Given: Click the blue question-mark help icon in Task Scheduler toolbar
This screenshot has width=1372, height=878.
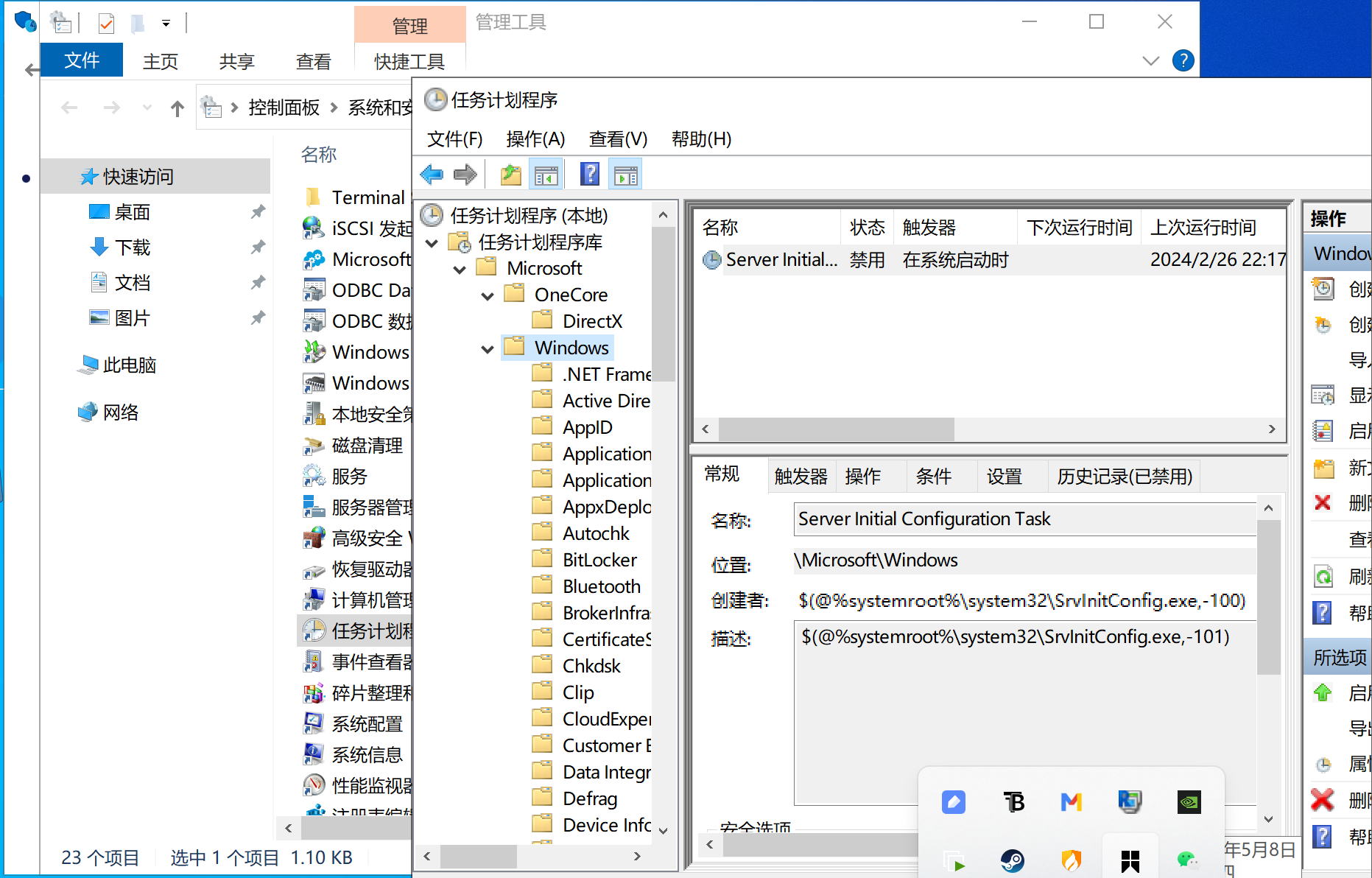Looking at the screenshot, I should pos(590,175).
